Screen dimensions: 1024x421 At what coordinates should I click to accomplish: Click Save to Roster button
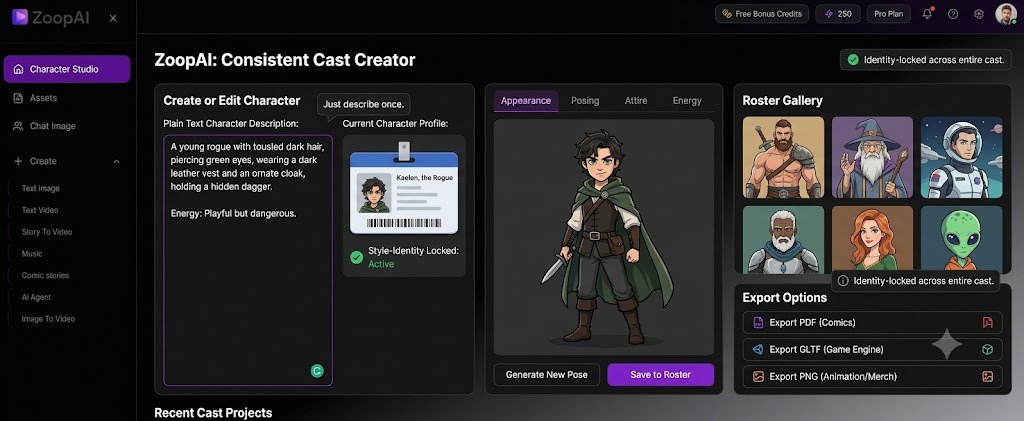click(660, 375)
